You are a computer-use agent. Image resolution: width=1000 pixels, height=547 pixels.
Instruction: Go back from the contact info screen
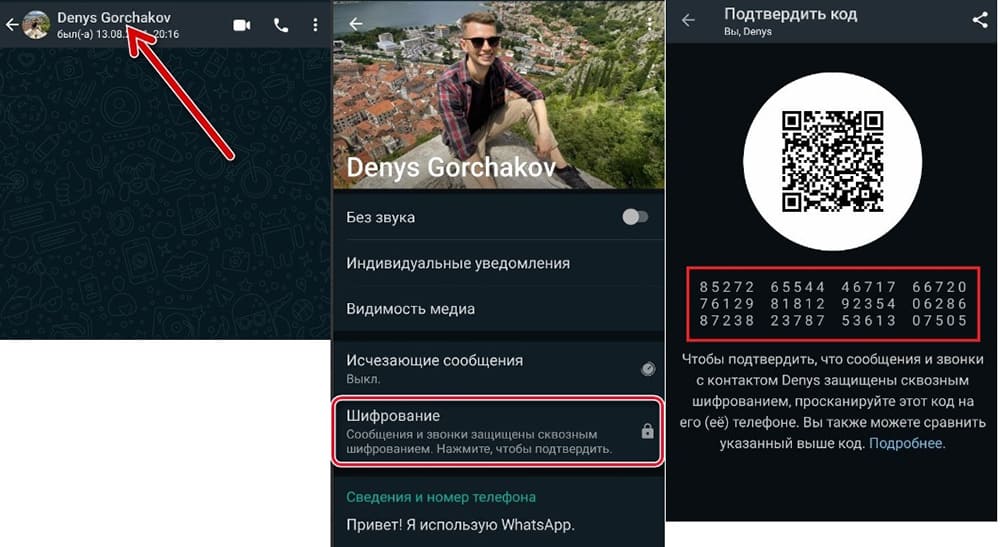click(x=356, y=24)
